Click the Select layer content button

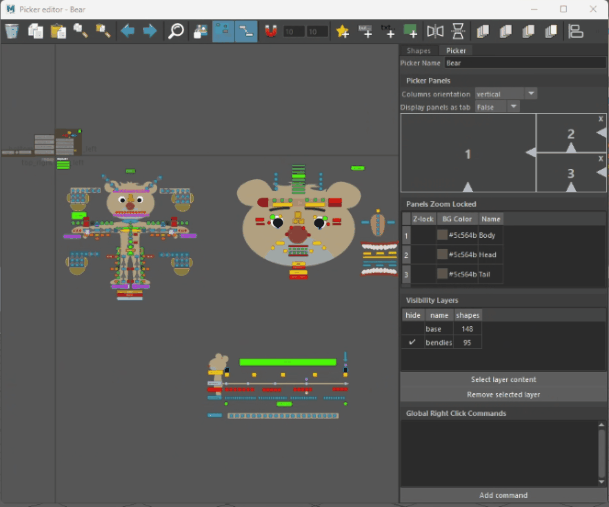click(503, 380)
